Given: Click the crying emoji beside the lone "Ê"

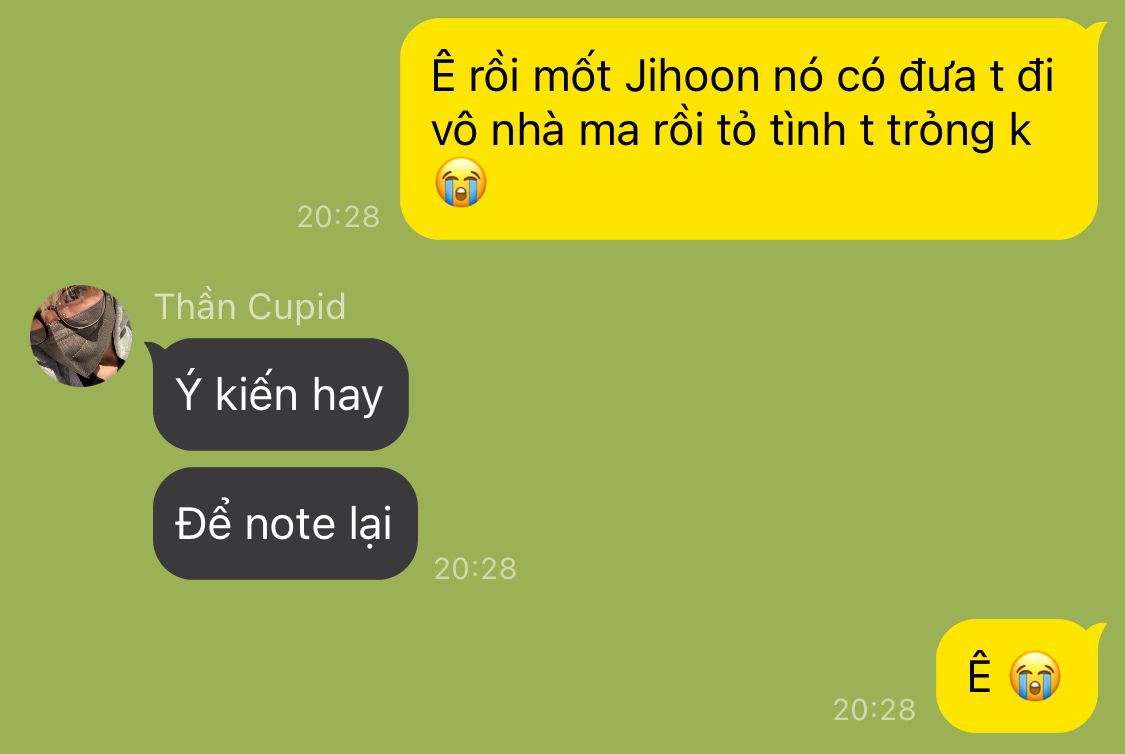Looking at the screenshot, I should (x=1035, y=676).
